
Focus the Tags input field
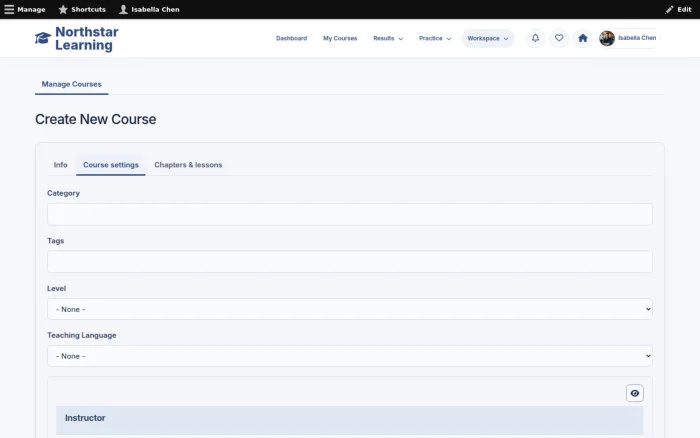pyautogui.click(x=350, y=262)
